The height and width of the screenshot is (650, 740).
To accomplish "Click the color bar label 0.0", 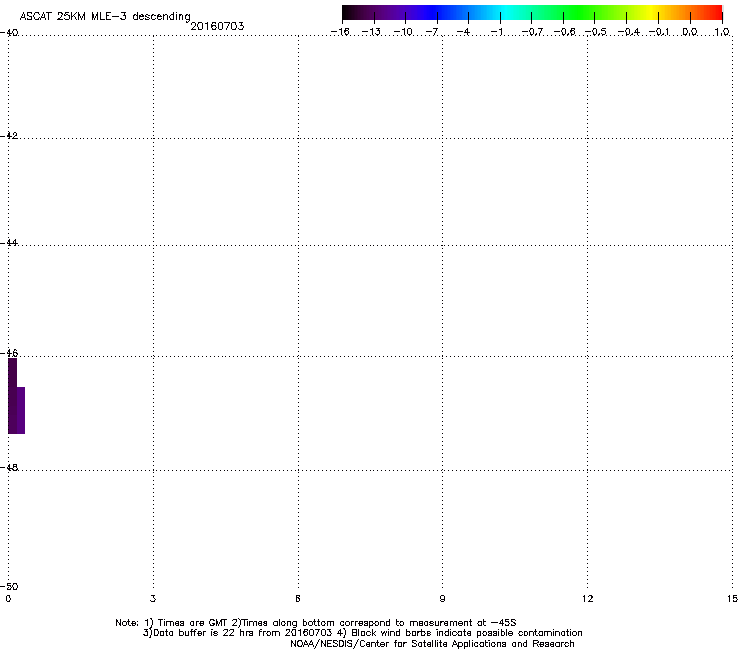I will [690, 32].
